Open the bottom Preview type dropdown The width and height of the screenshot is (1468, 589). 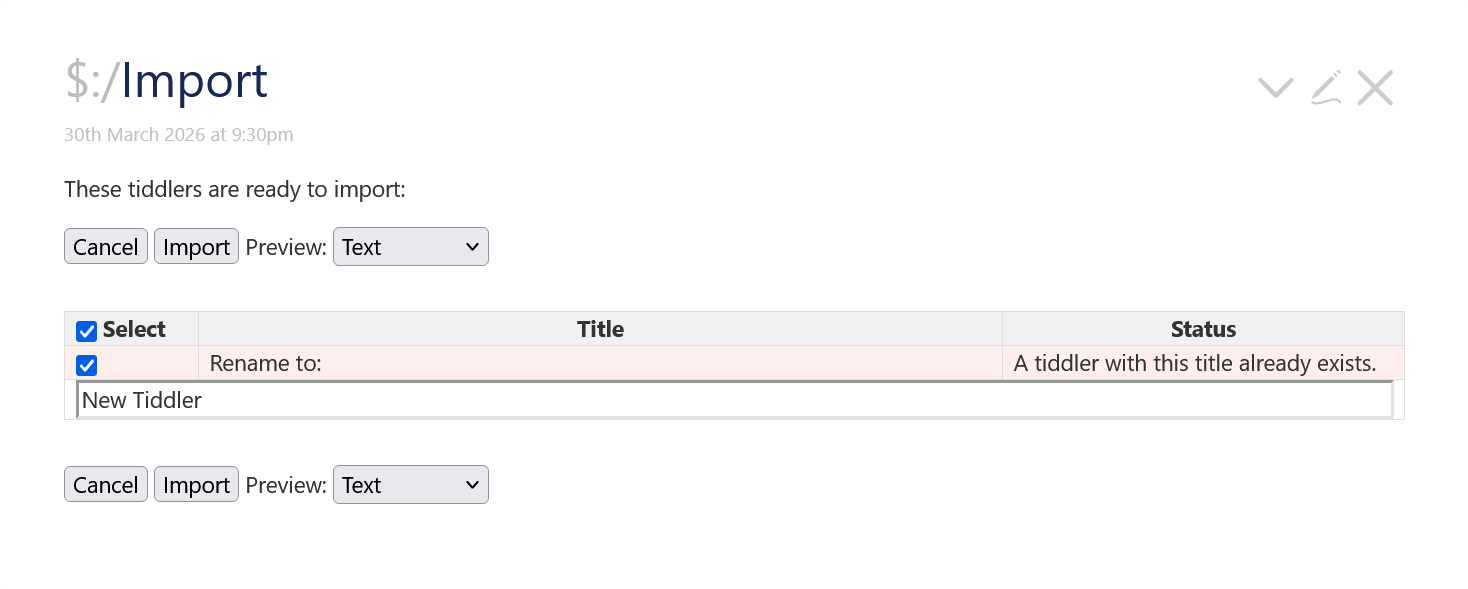click(410, 485)
